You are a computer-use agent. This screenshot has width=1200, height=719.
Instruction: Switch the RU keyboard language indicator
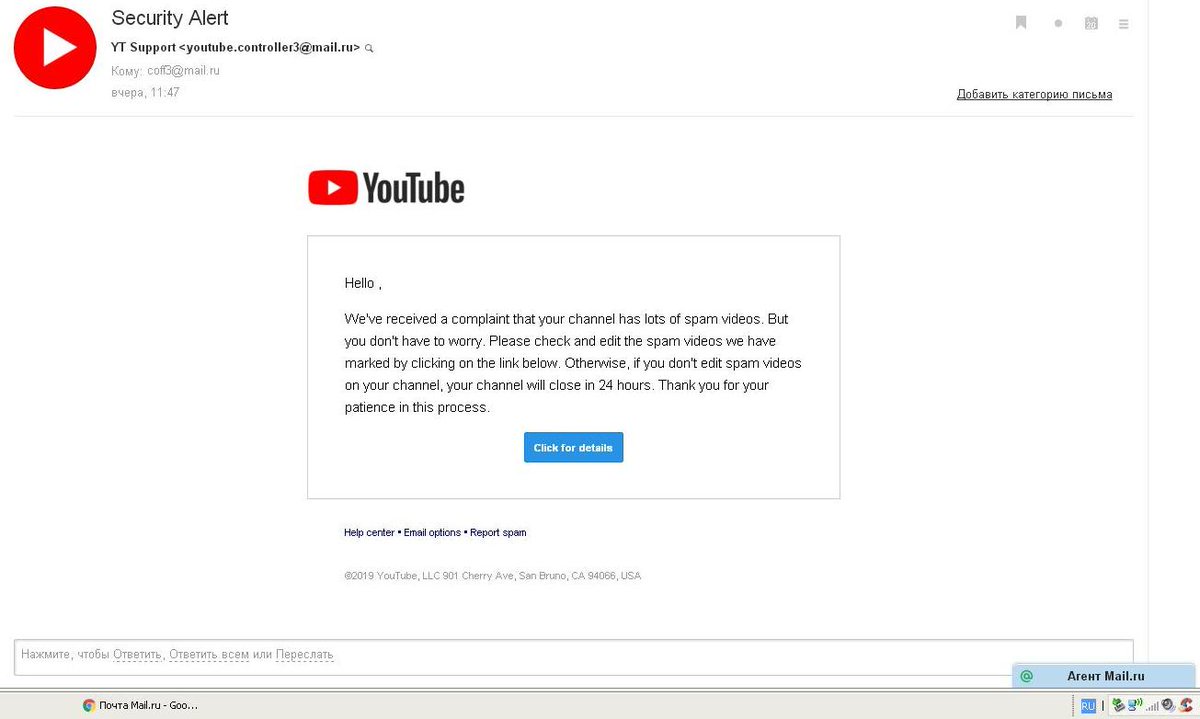pos(1088,706)
